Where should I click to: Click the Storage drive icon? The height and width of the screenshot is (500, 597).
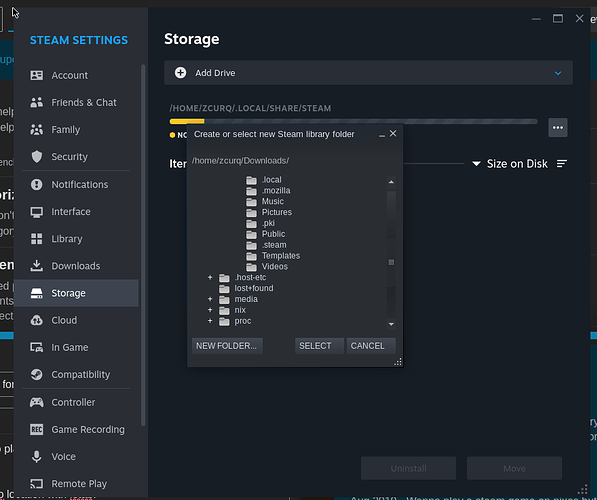click(37, 293)
